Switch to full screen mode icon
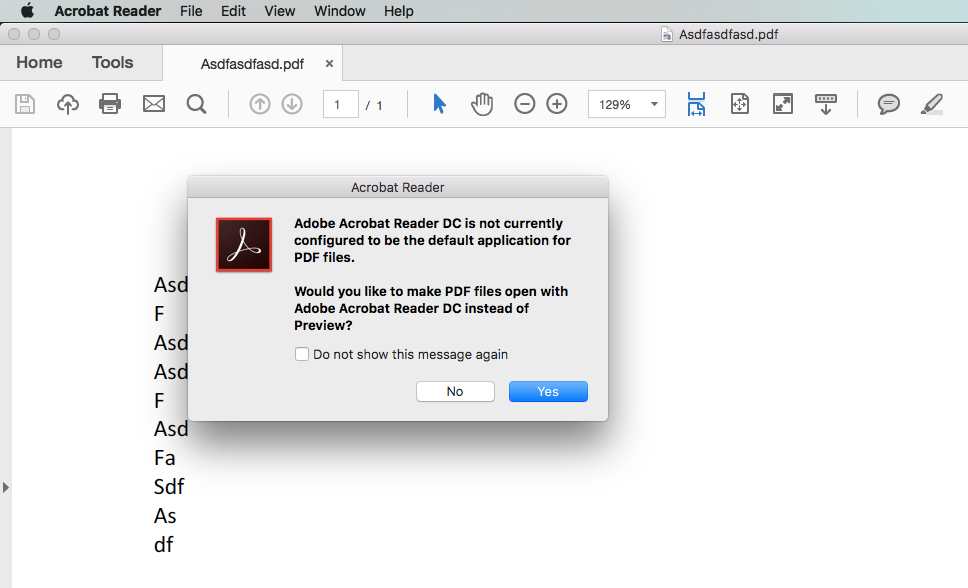The width and height of the screenshot is (968, 588). (x=783, y=104)
